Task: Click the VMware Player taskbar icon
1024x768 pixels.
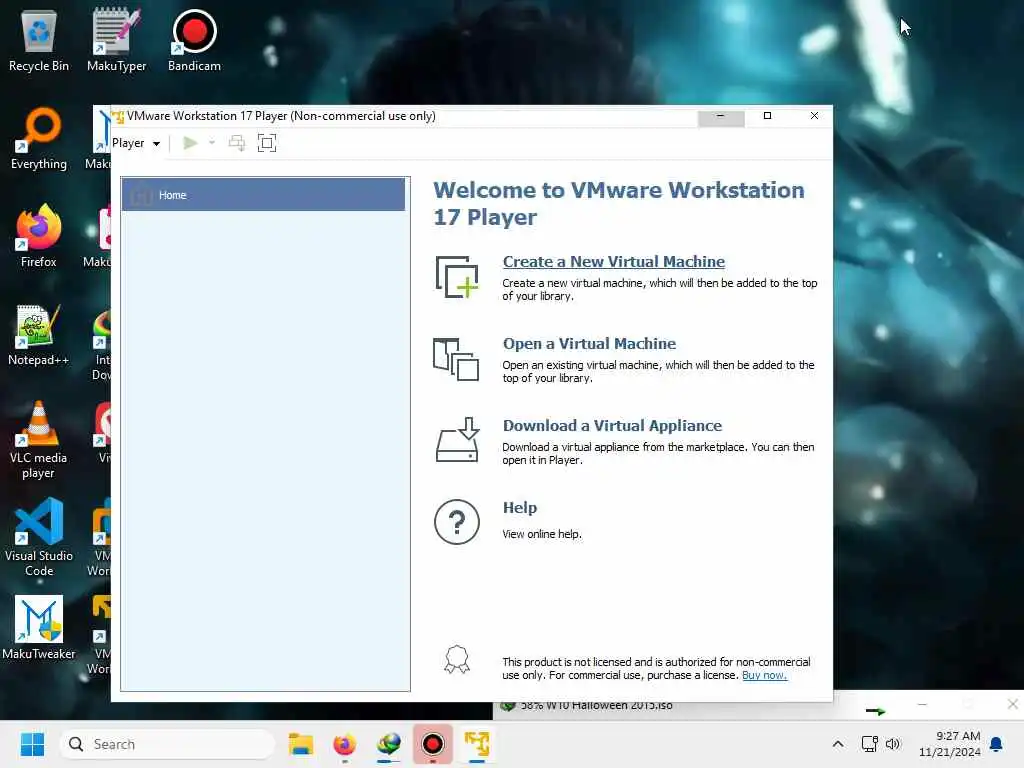Action: coord(477,744)
